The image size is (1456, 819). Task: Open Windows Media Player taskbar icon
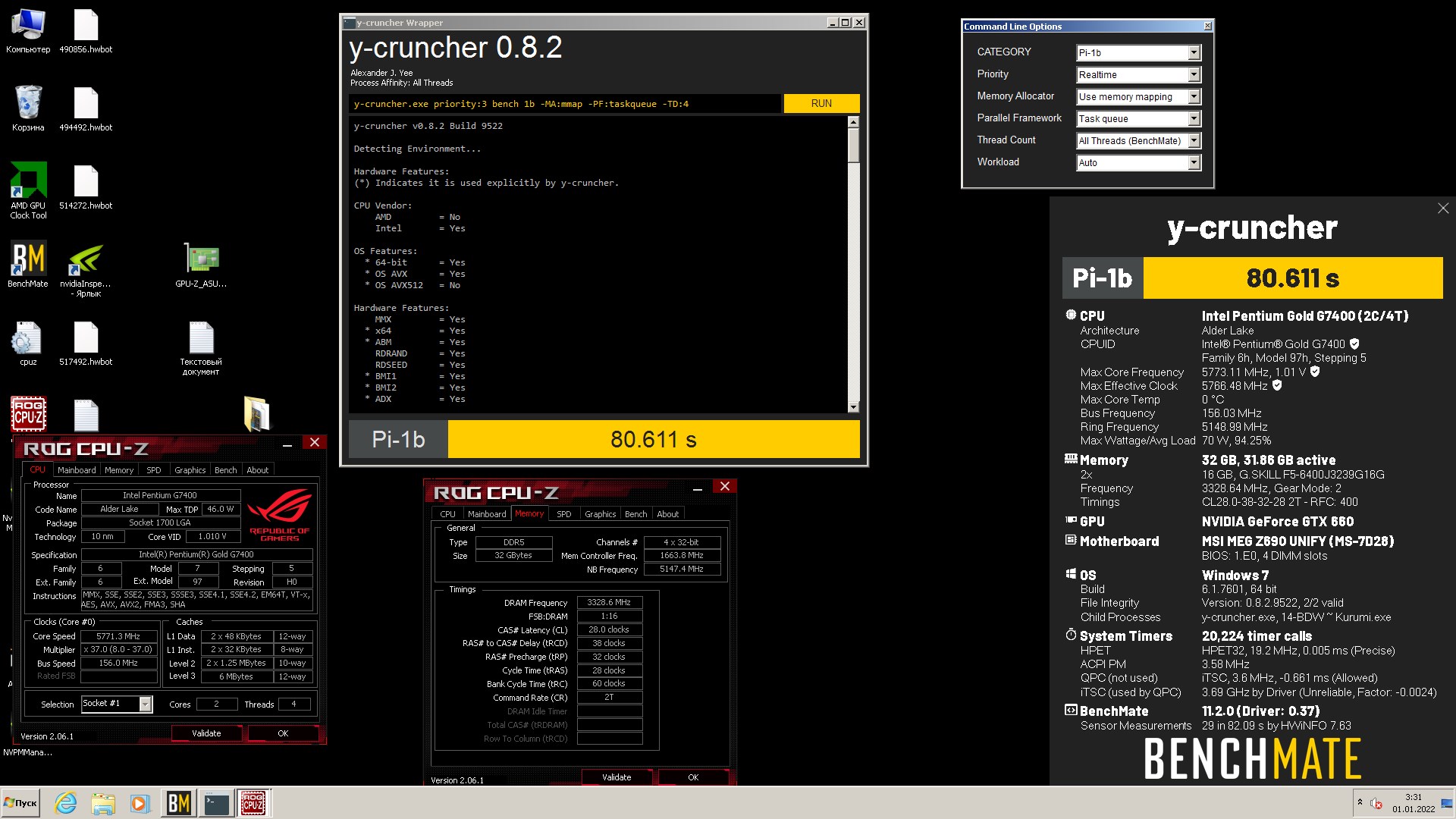coord(139,803)
